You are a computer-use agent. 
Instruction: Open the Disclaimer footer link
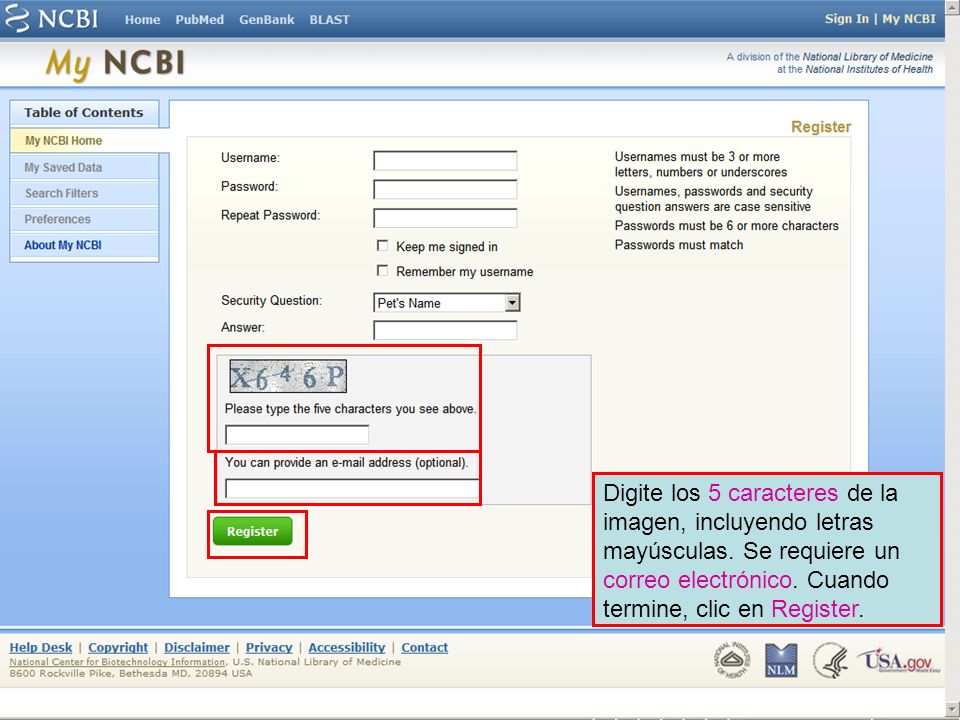pos(197,647)
